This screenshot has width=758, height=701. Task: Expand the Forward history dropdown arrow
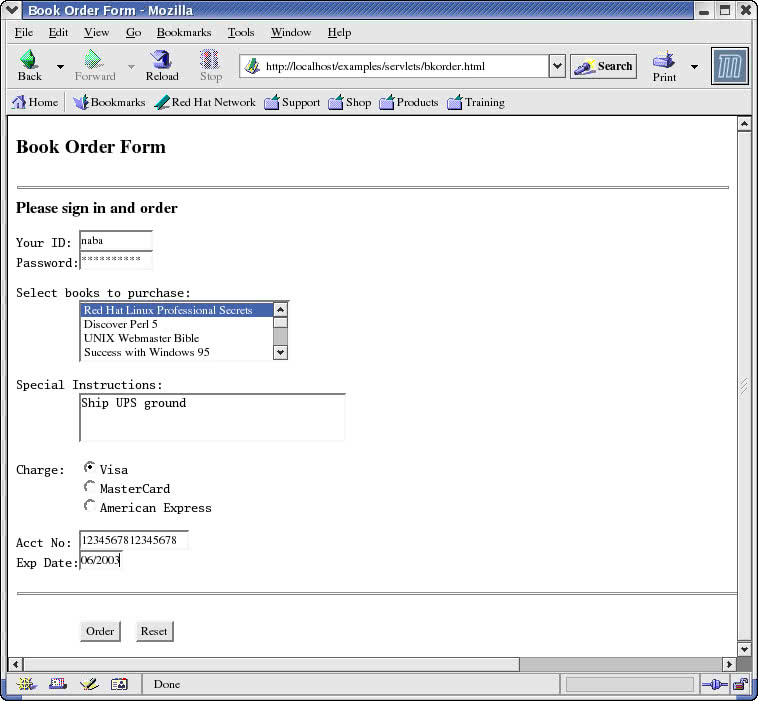coord(131,67)
